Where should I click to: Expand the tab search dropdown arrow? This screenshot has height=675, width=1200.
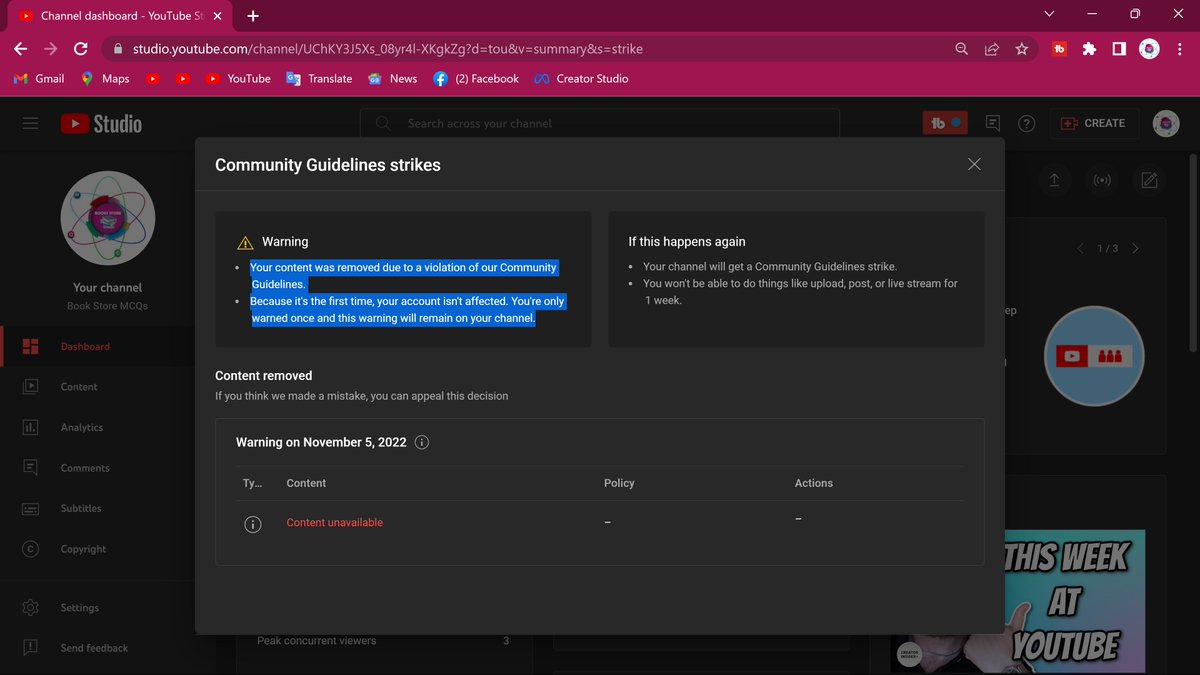(1049, 14)
